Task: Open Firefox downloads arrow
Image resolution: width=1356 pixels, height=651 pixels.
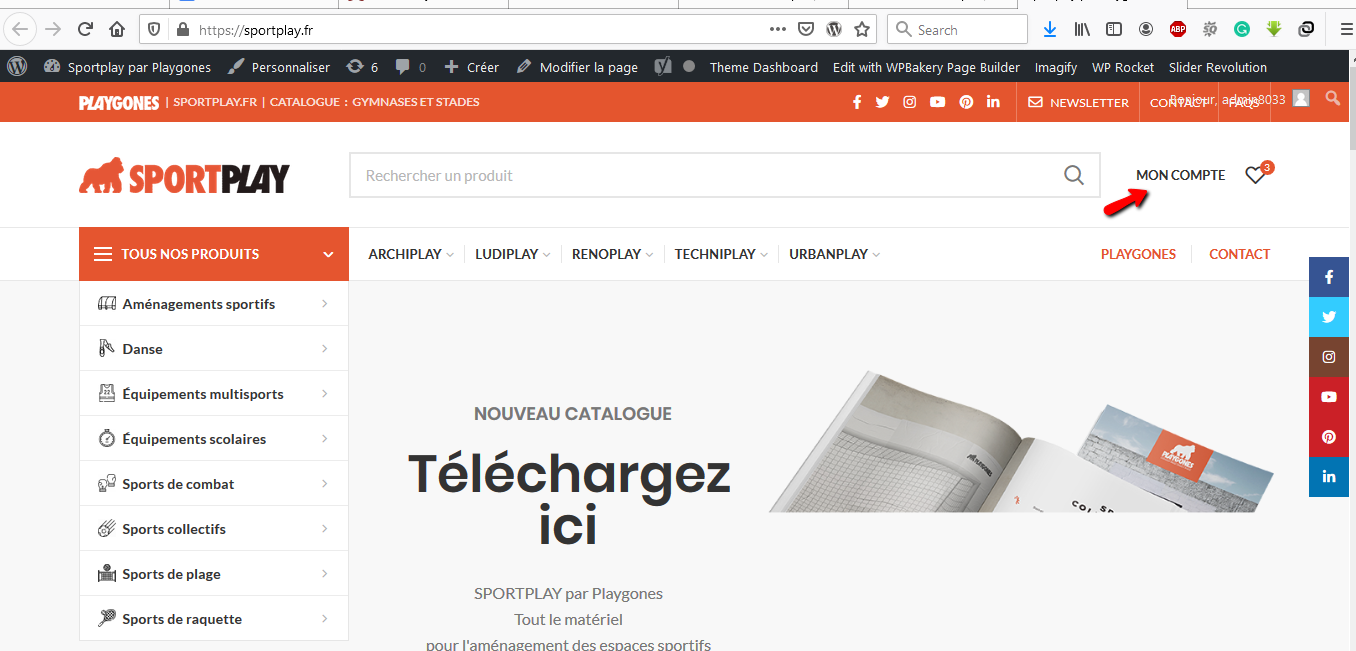Action: 1049,30
